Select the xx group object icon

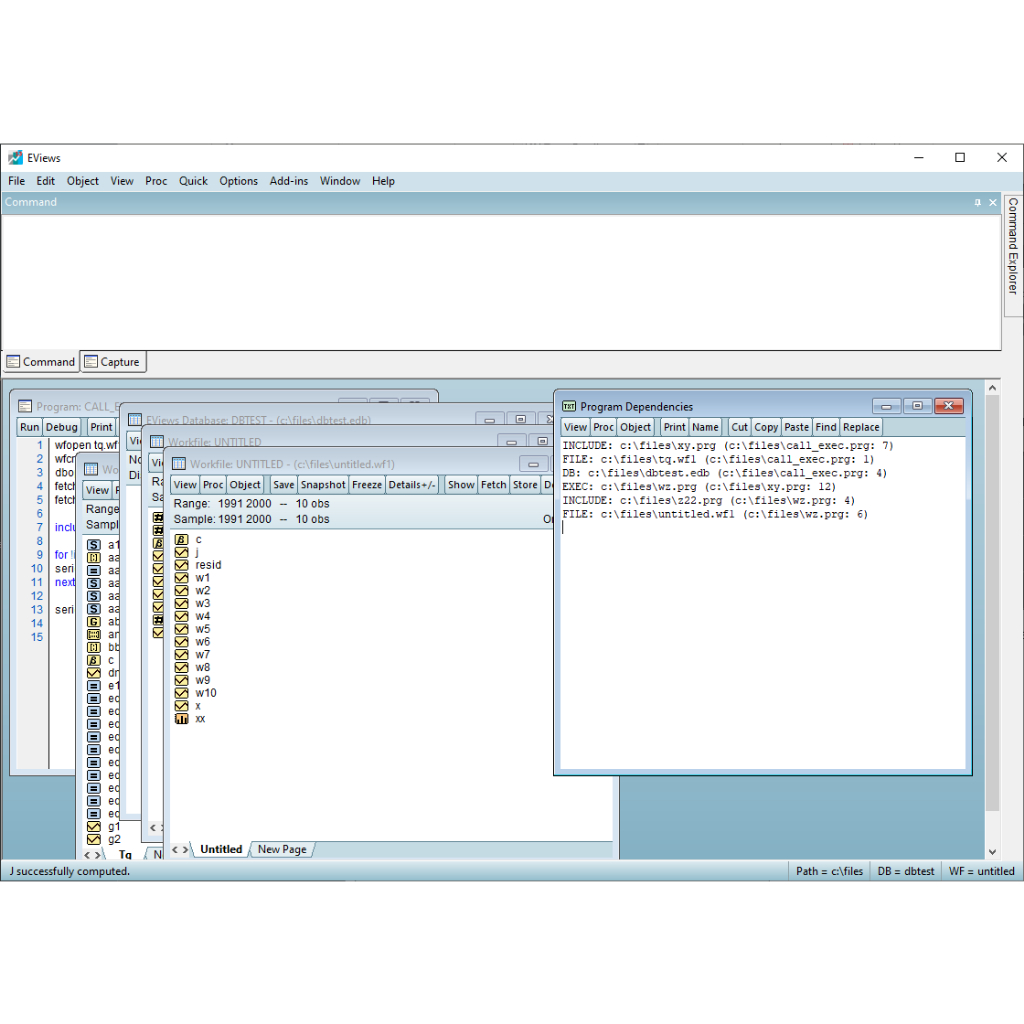pyautogui.click(x=181, y=718)
